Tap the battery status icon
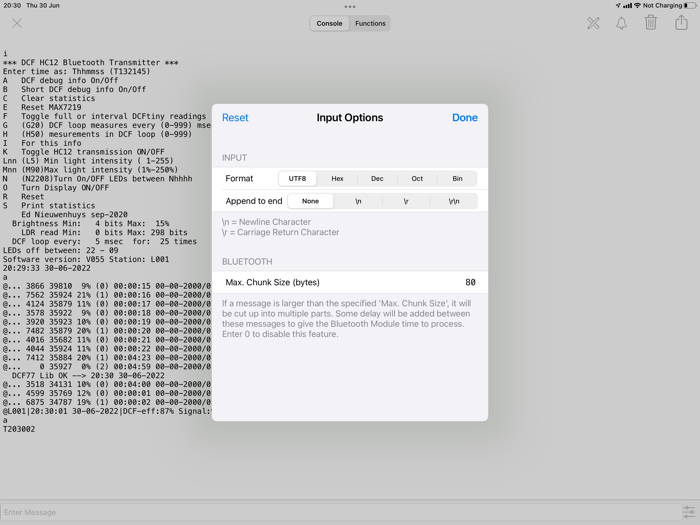Screen dimensions: 700x525 click(690, 5)
